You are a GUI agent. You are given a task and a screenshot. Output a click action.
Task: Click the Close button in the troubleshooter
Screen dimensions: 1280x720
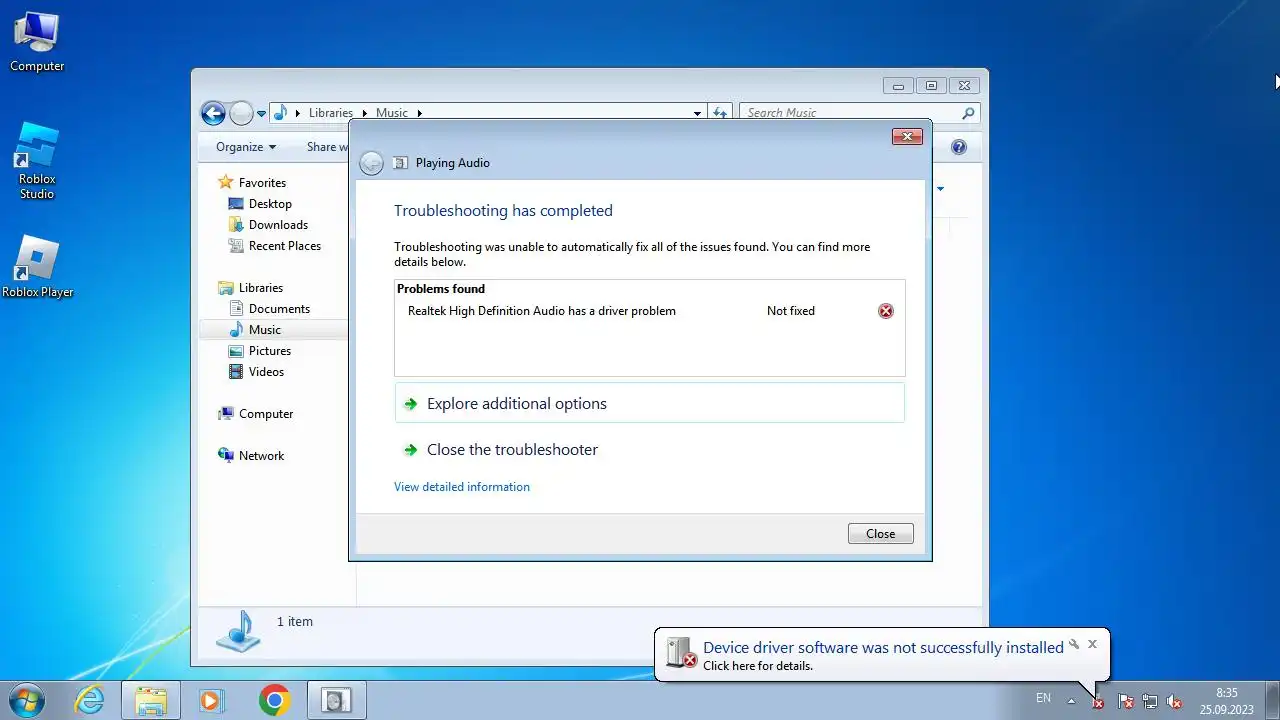(880, 534)
